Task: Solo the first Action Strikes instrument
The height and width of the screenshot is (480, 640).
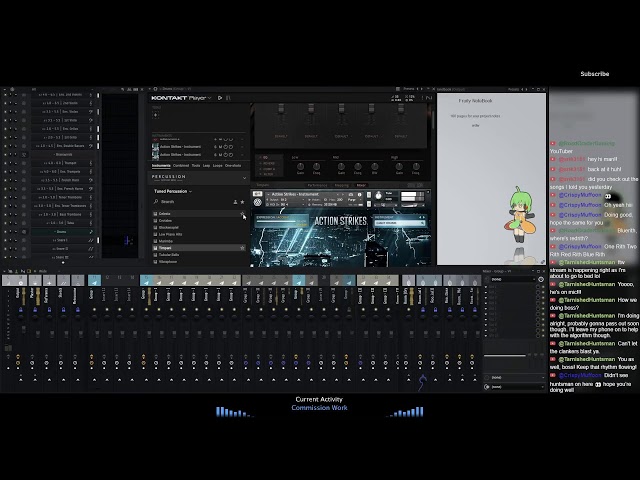Action: (216, 147)
